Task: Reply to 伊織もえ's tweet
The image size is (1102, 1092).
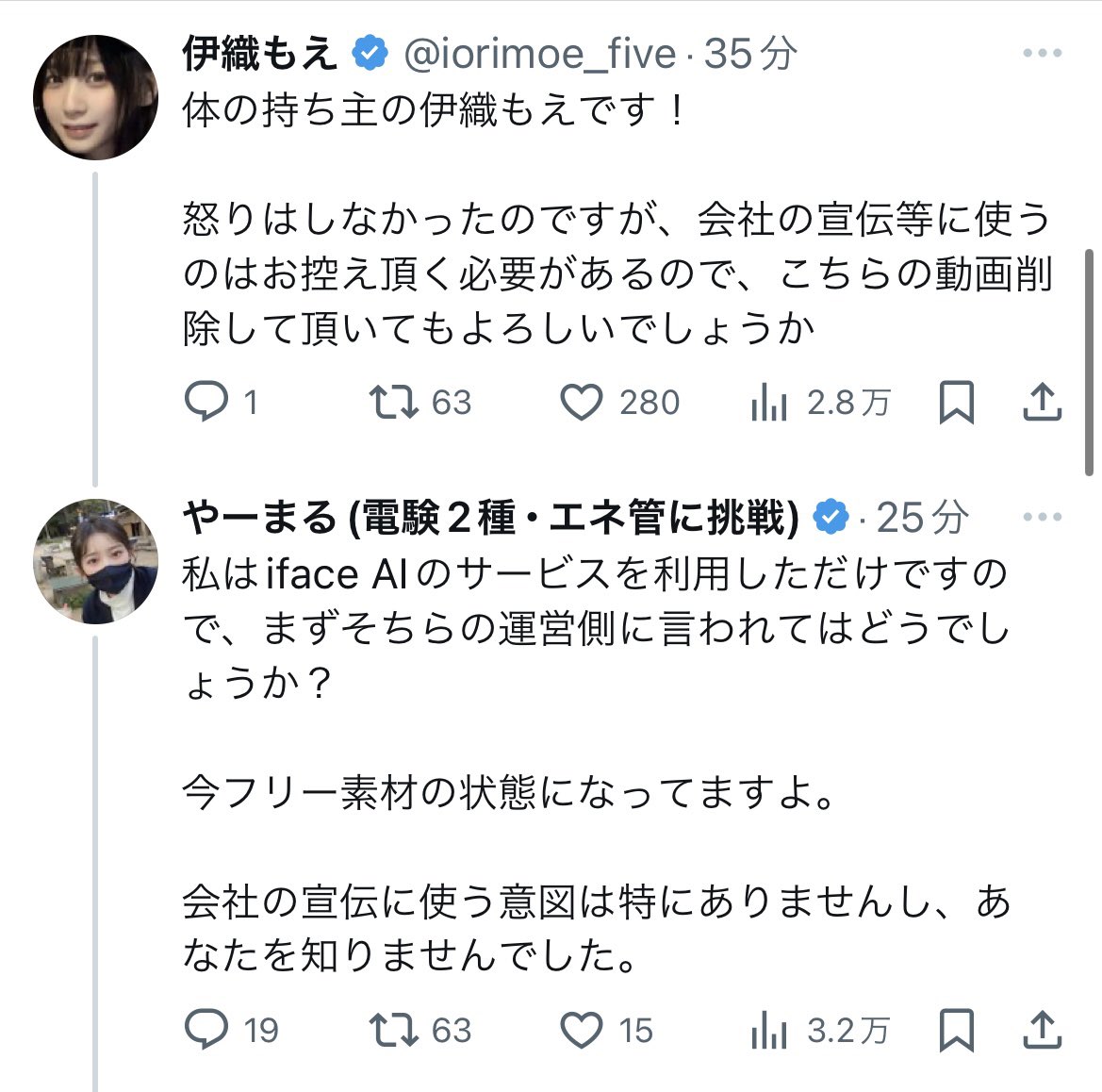Action: point(206,404)
